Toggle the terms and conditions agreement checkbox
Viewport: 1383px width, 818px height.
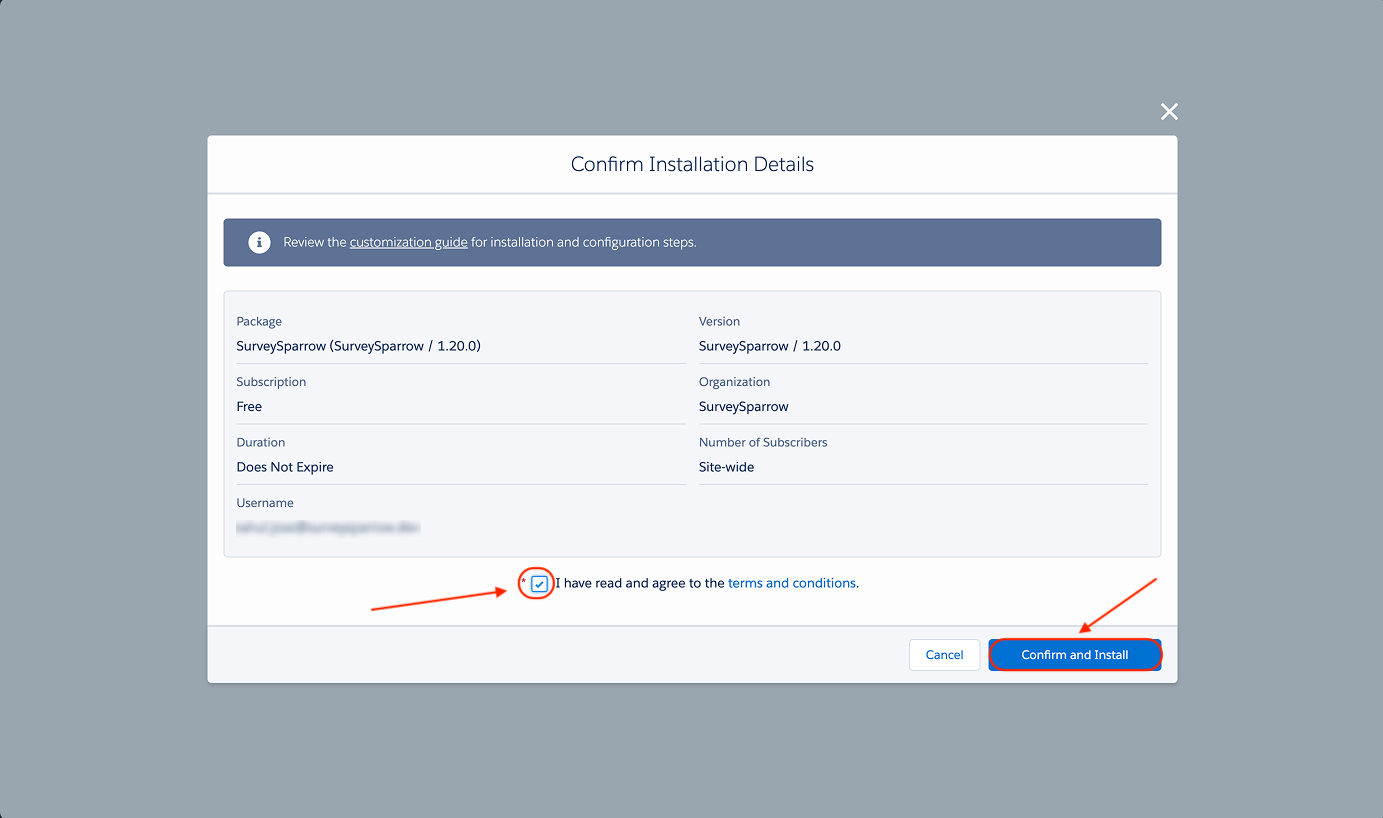click(x=540, y=584)
